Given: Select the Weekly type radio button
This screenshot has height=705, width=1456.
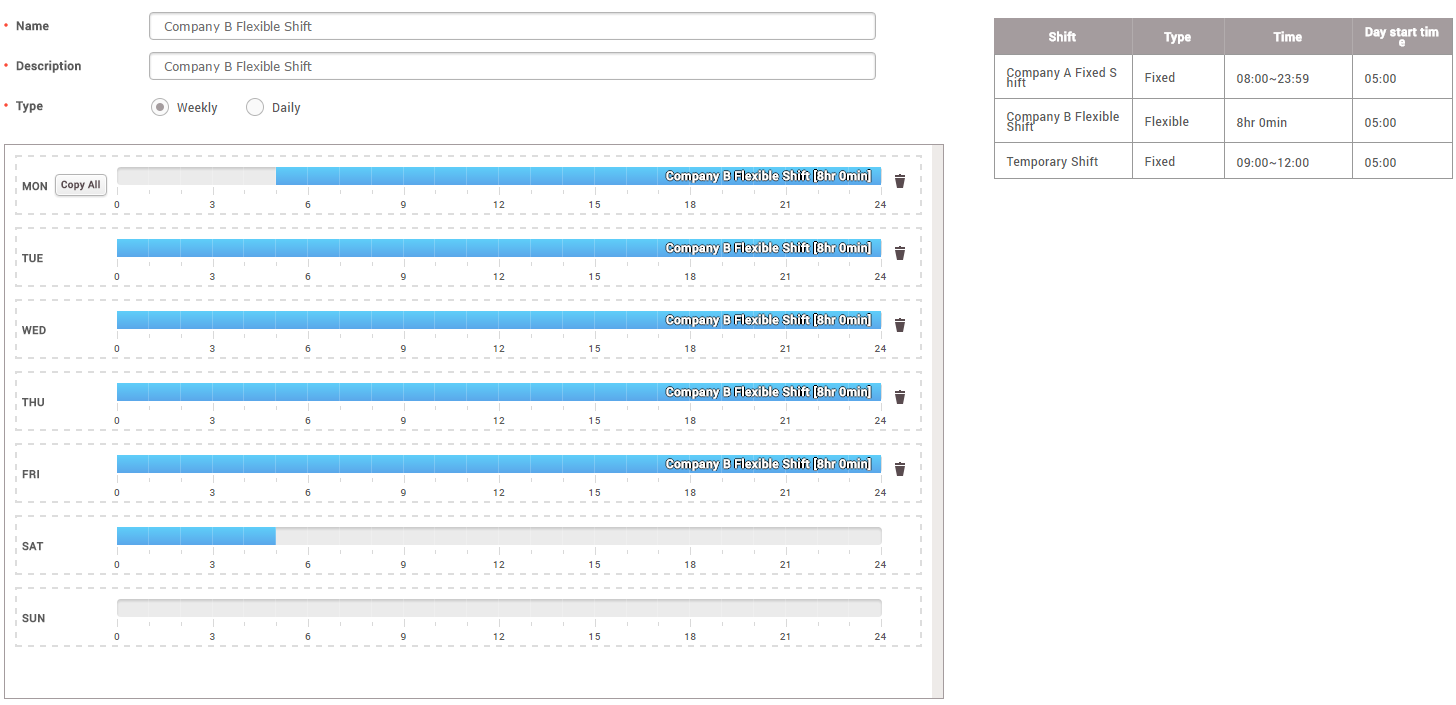Looking at the screenshot, I should coord(160,107).
